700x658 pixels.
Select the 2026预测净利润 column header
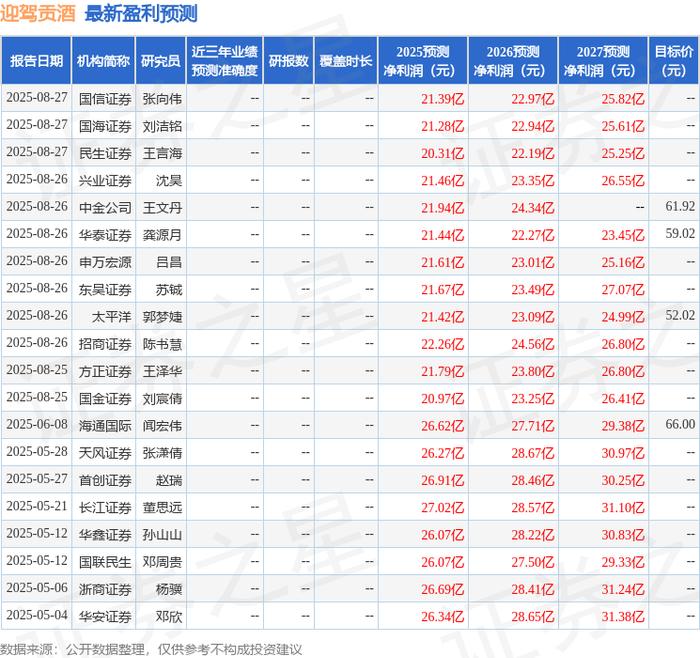coord(513,61)
